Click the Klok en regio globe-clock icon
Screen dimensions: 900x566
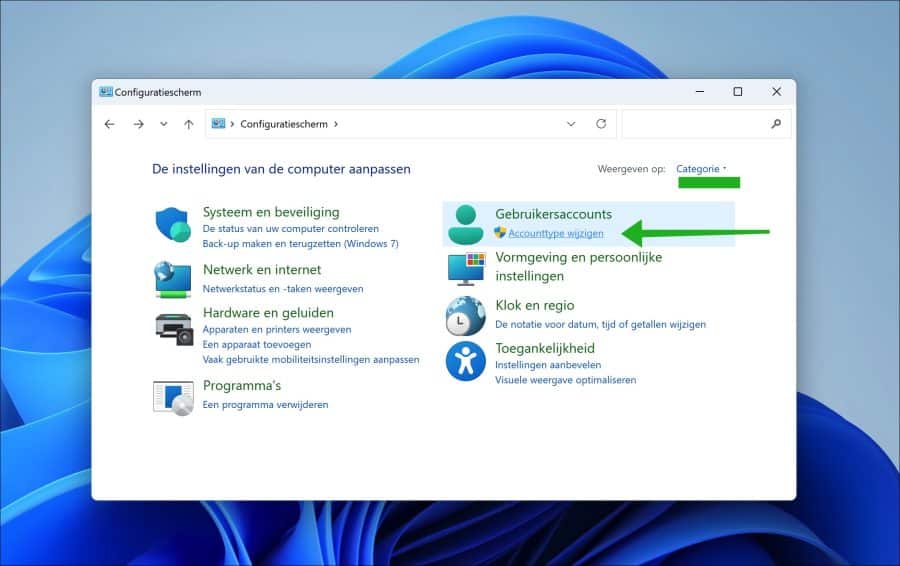[x=465, y=316]
